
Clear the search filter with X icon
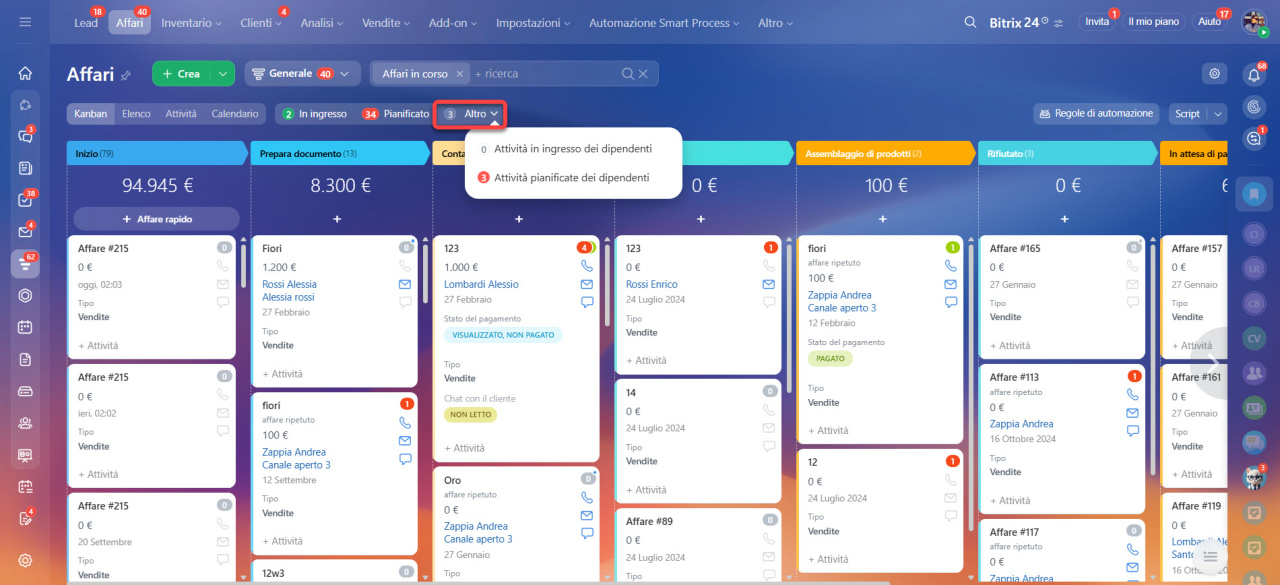click(643, 73)
